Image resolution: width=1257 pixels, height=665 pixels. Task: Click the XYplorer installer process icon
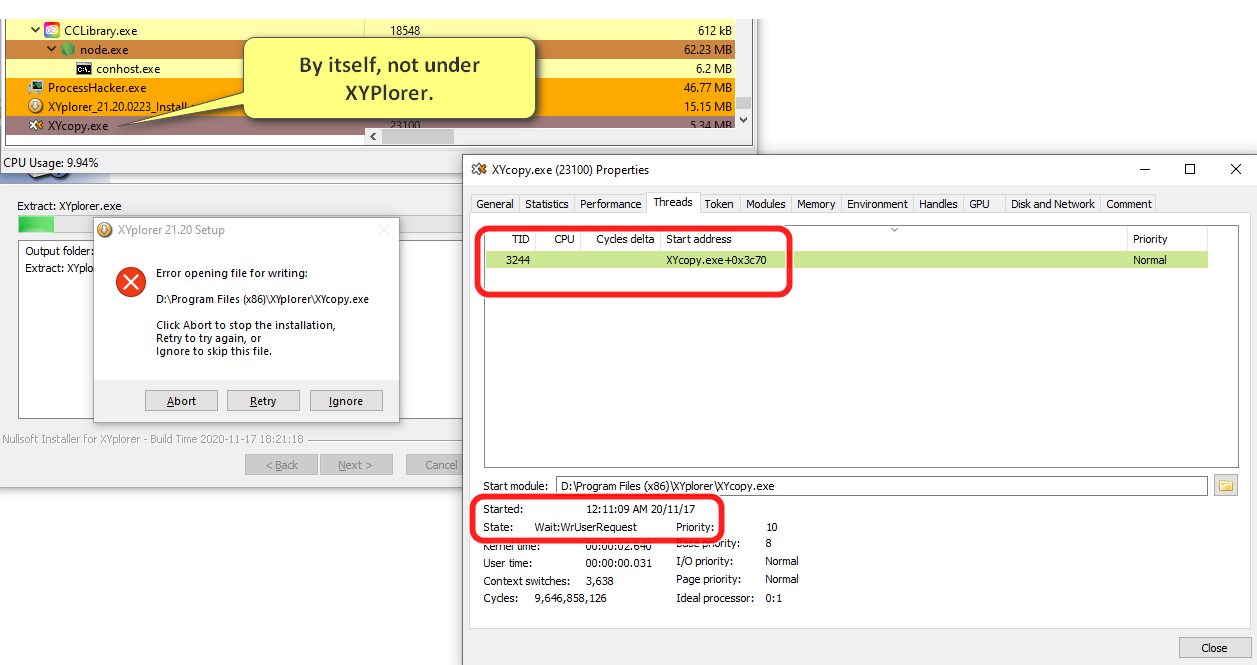(36, 107)
